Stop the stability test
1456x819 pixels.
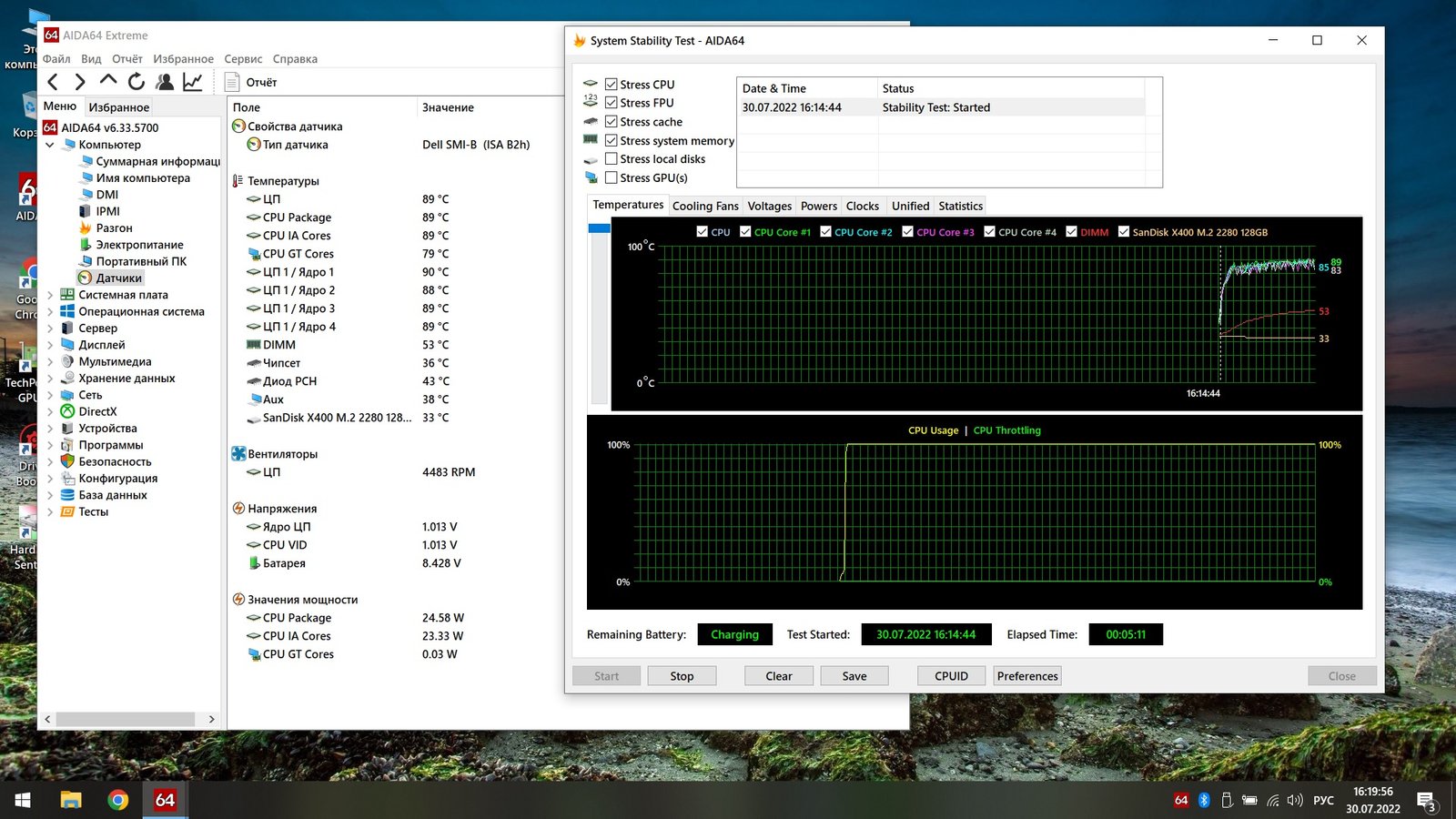pyautogui.click(x=682, y=676)
